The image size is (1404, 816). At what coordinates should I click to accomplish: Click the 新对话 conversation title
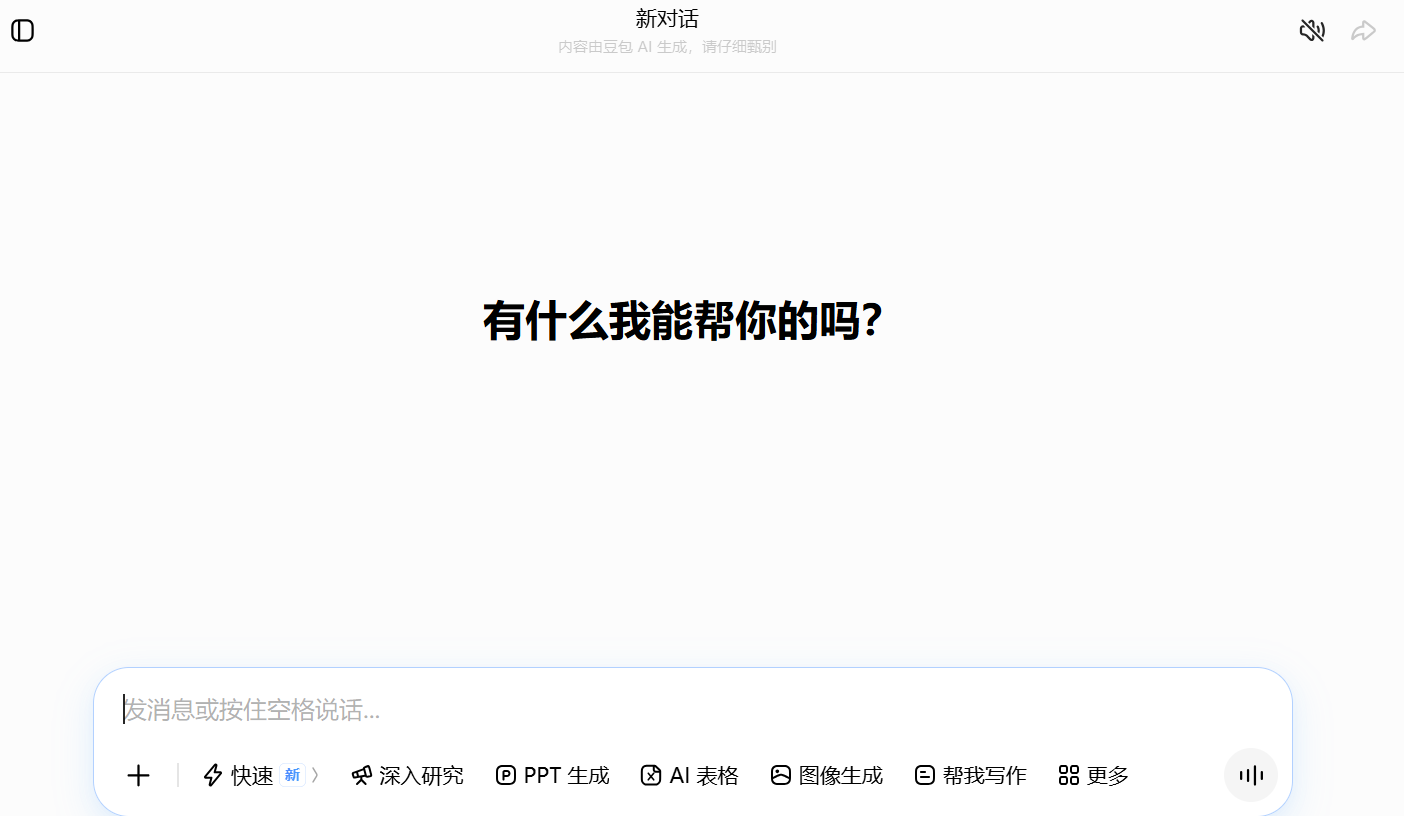667,19
